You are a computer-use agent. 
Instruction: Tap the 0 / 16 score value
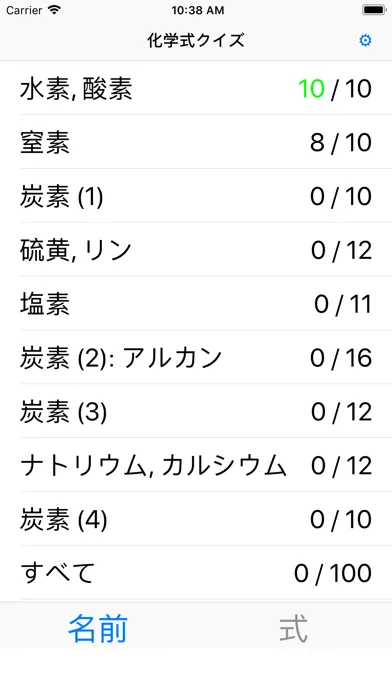coord(341,358)
